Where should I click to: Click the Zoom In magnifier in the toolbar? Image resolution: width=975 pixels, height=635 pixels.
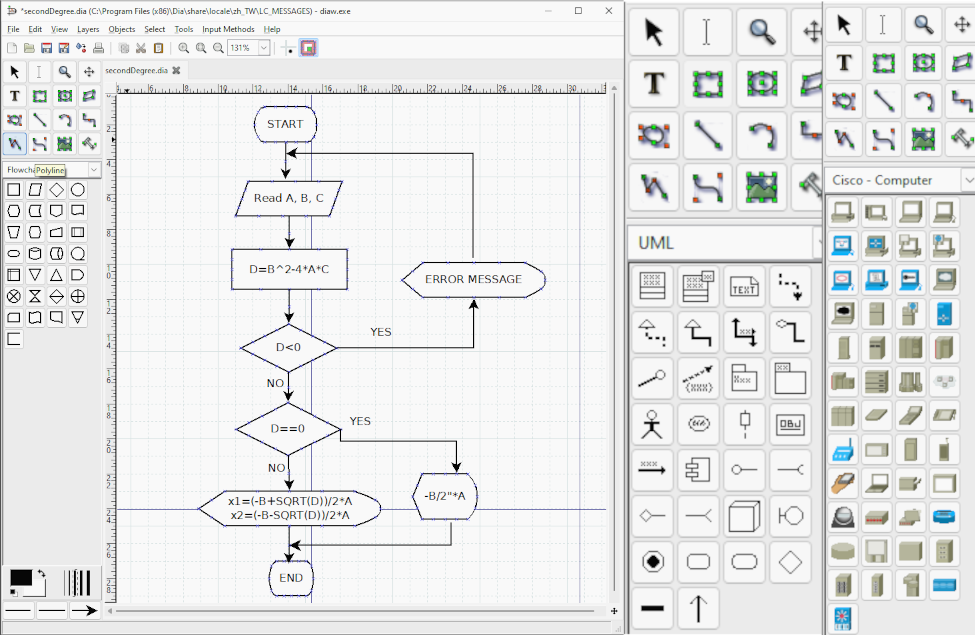[184, 48]
